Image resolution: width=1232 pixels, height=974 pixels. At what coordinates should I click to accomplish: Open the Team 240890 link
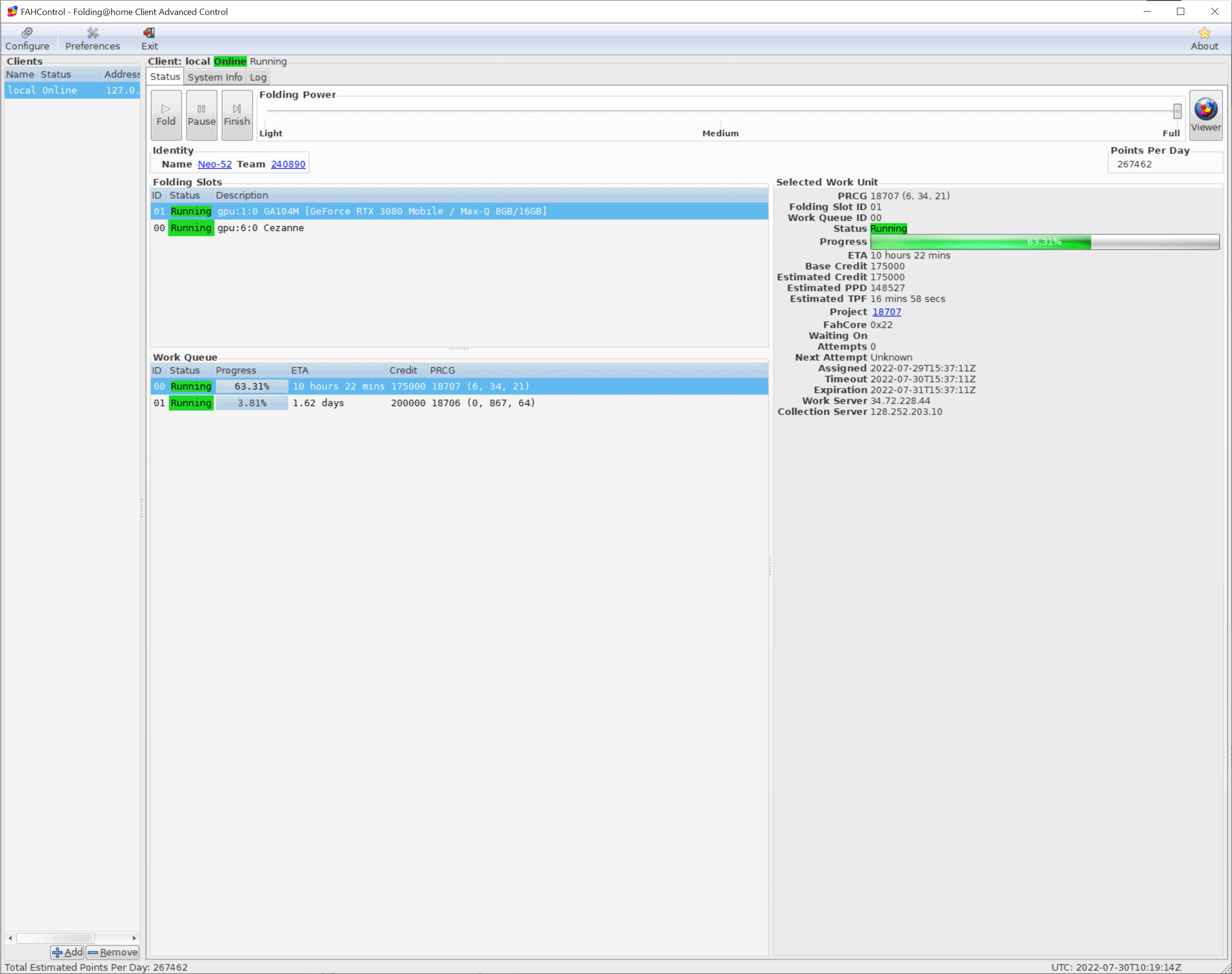coord(288,164)
